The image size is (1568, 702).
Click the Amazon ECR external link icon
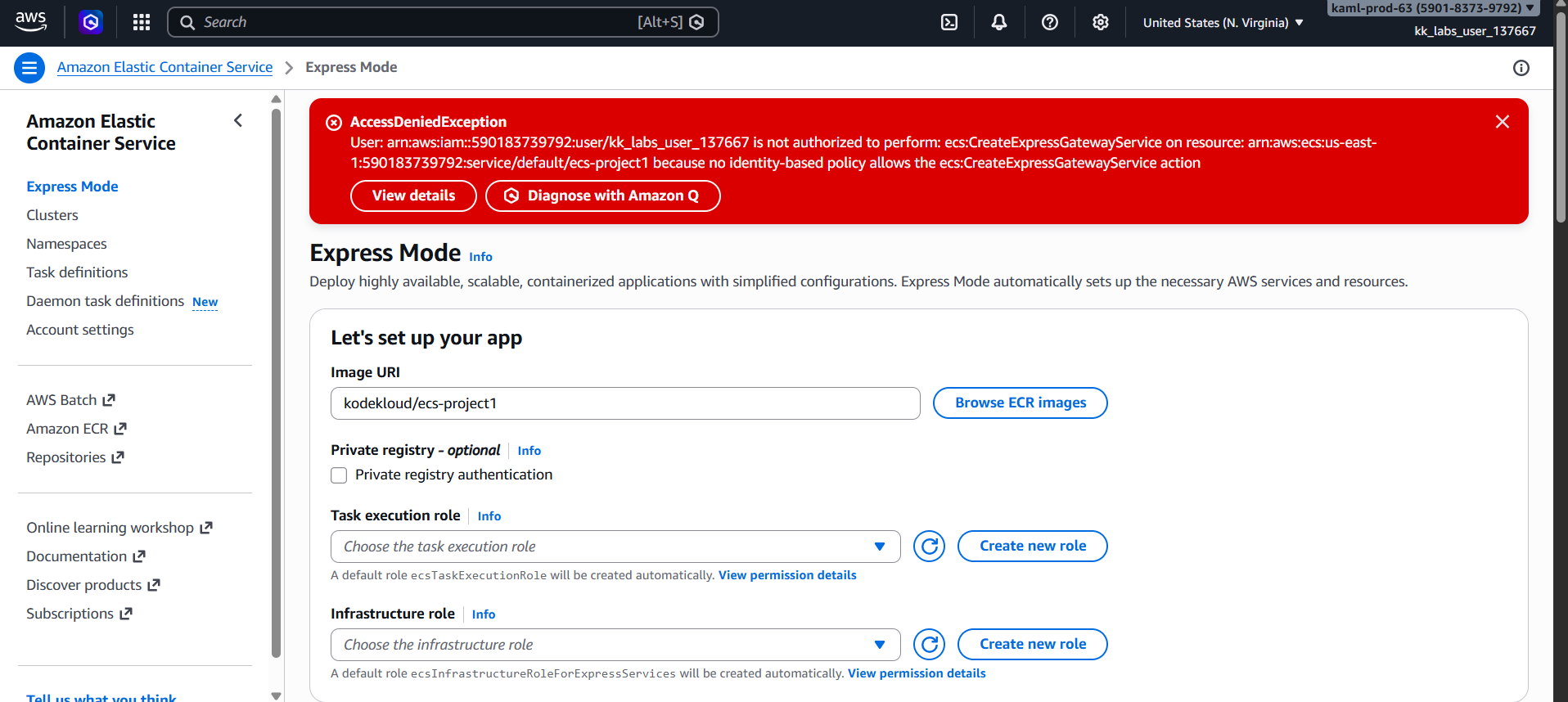(120, 429)
